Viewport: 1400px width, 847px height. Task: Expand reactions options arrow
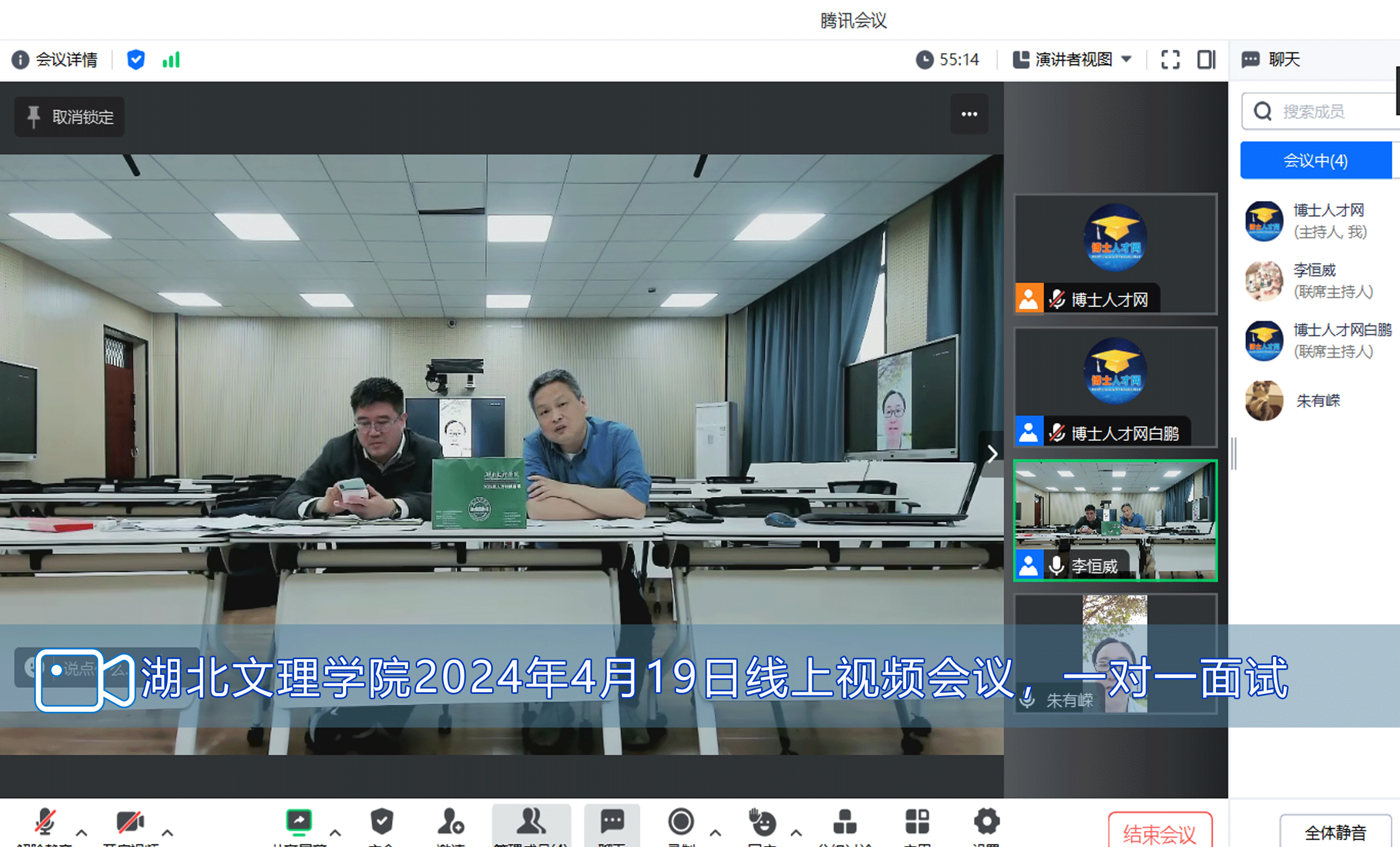coord(796,833)
